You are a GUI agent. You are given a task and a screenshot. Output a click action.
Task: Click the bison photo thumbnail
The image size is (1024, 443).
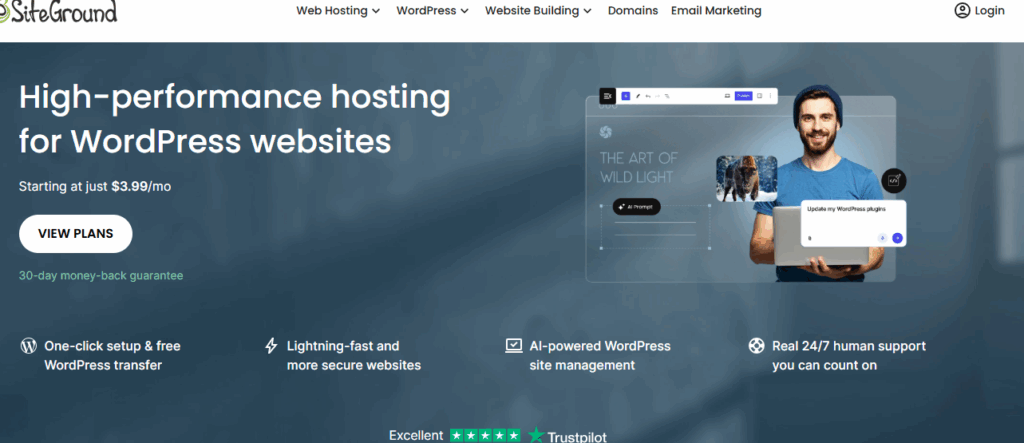point(747,178)
